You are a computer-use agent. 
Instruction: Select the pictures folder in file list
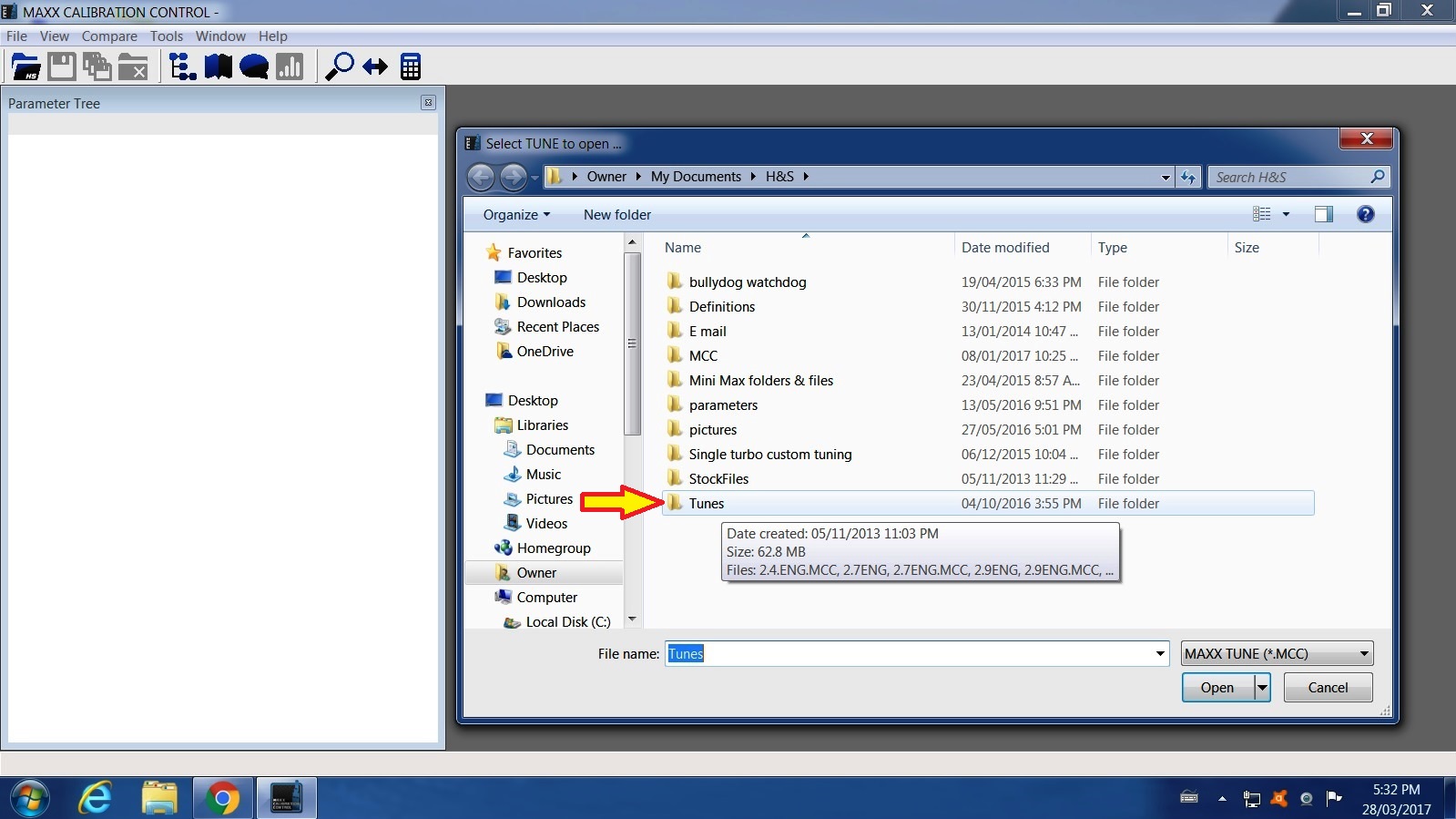[x=988, y=430]
